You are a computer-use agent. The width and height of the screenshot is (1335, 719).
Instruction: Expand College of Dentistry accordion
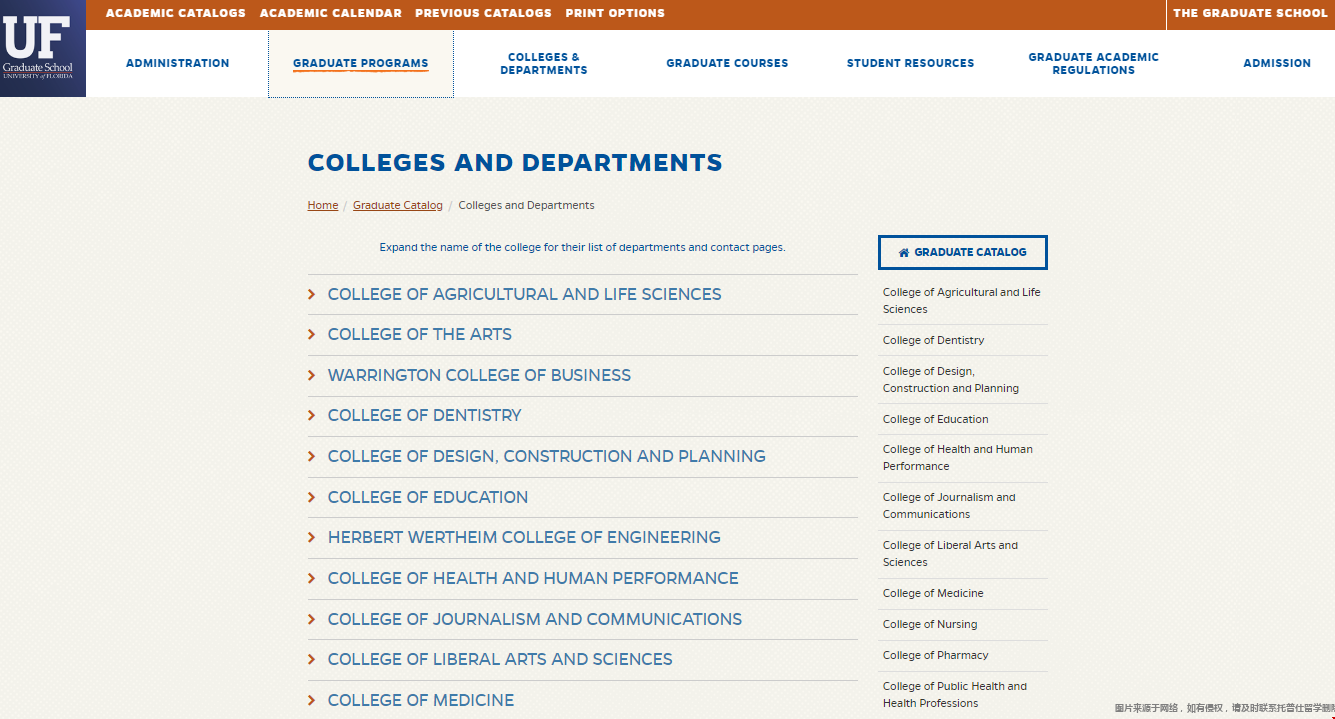click(x=582, y=415)
